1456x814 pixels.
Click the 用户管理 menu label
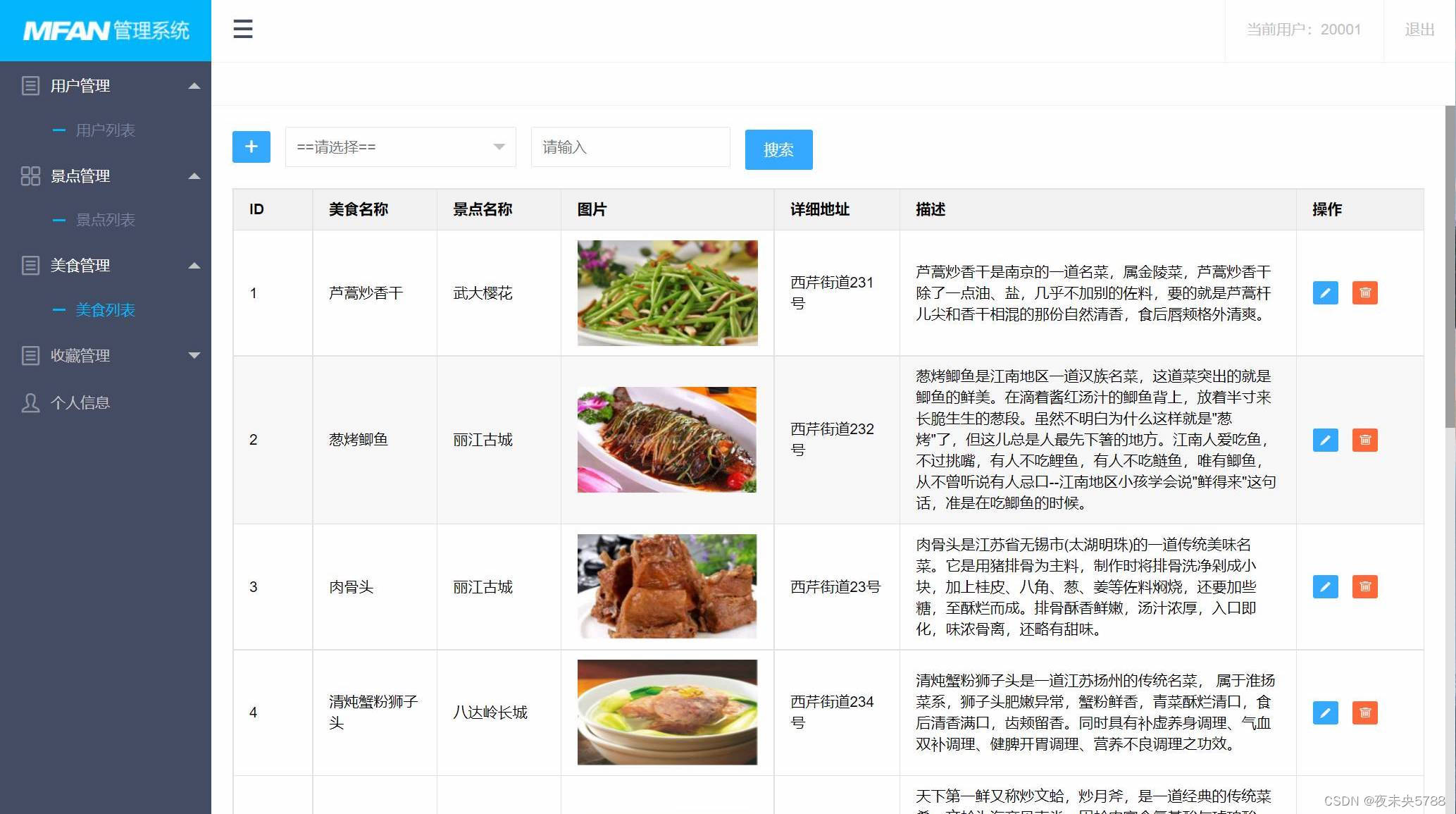pos(80,86)
